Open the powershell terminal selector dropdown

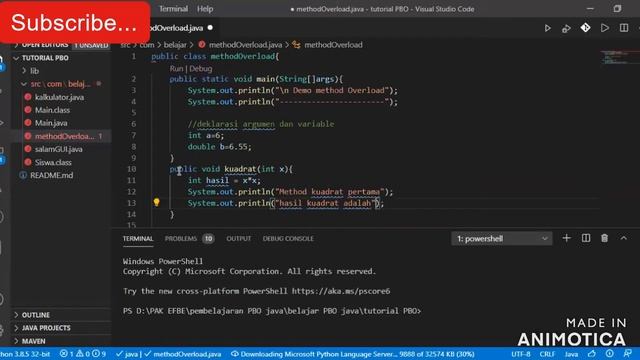click(502, 238)
